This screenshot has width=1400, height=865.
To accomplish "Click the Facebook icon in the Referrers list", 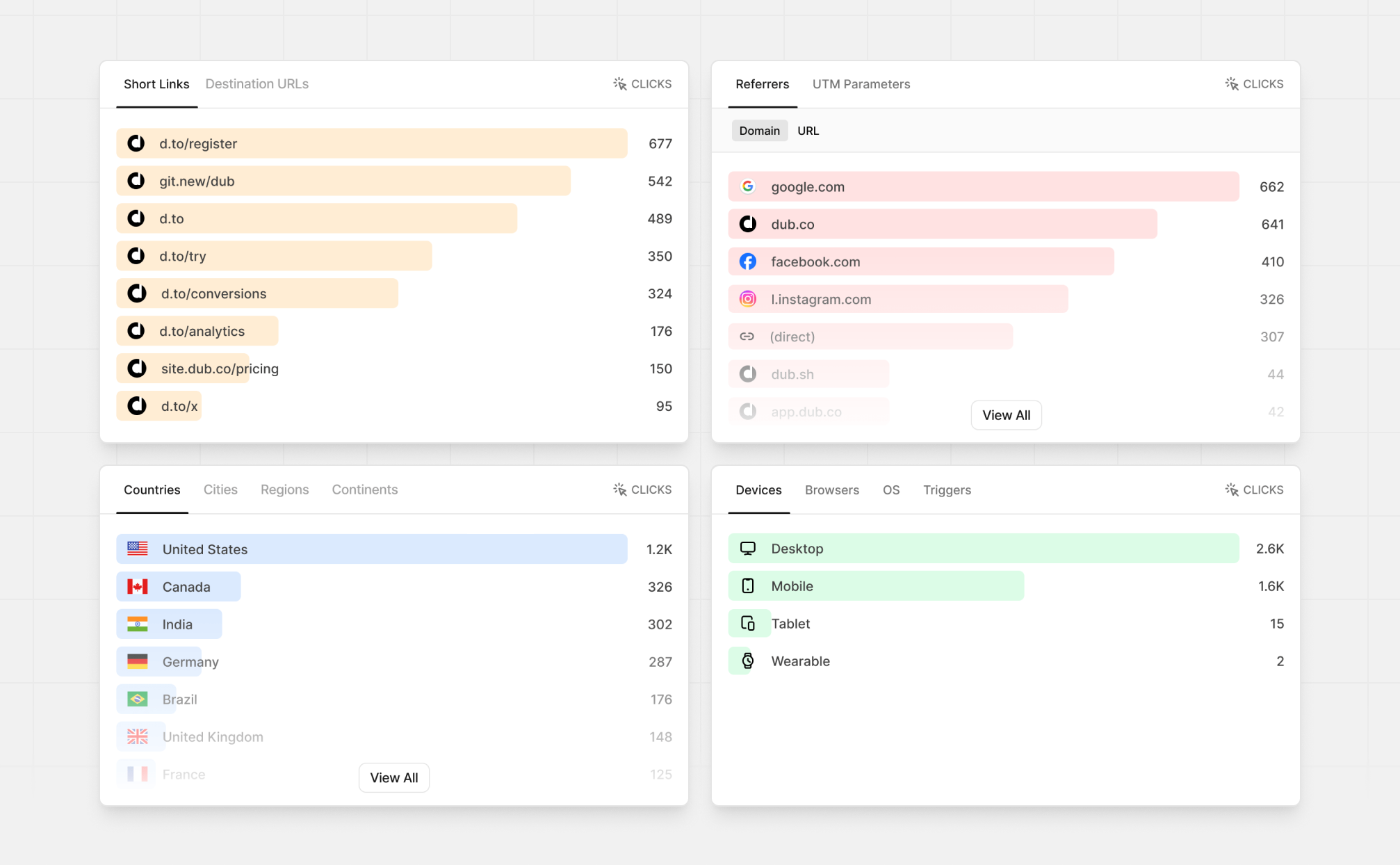I will tap(747, 261).
